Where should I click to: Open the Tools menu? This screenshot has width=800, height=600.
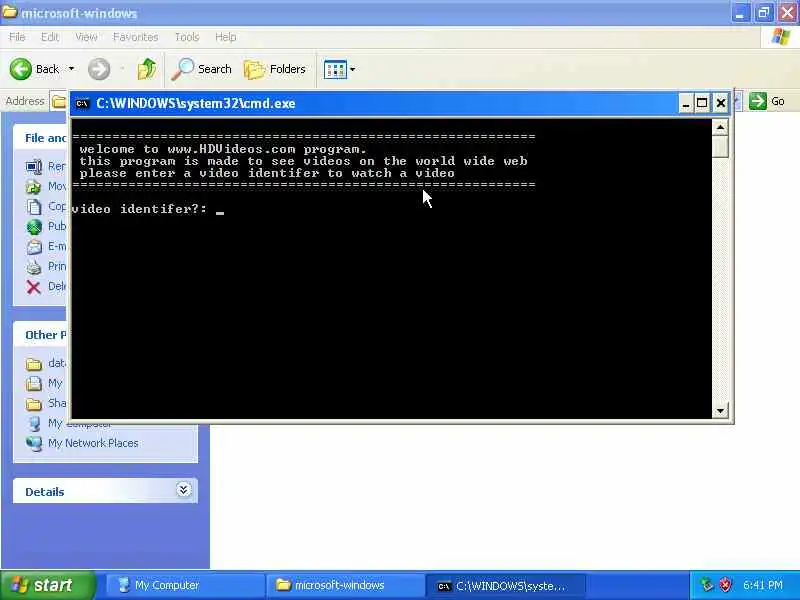tap(187, 37)
